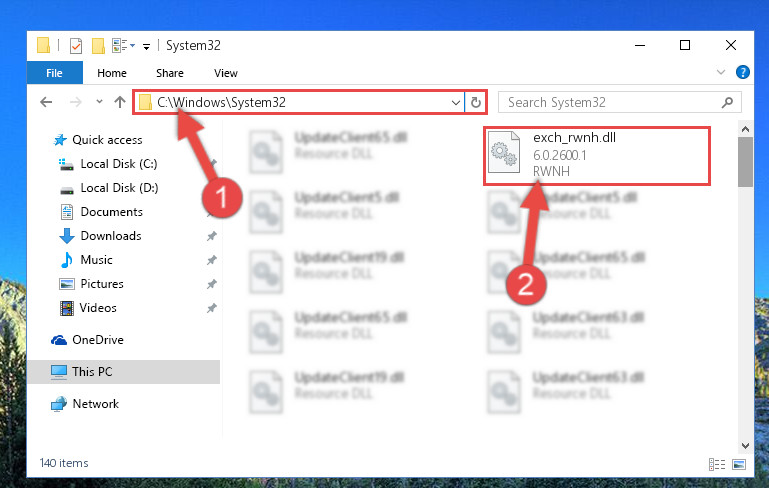This screenshot has width=769, height=488.
Task: Click the vertical scrollbar thumb
Action: click(x=745, y=162)
